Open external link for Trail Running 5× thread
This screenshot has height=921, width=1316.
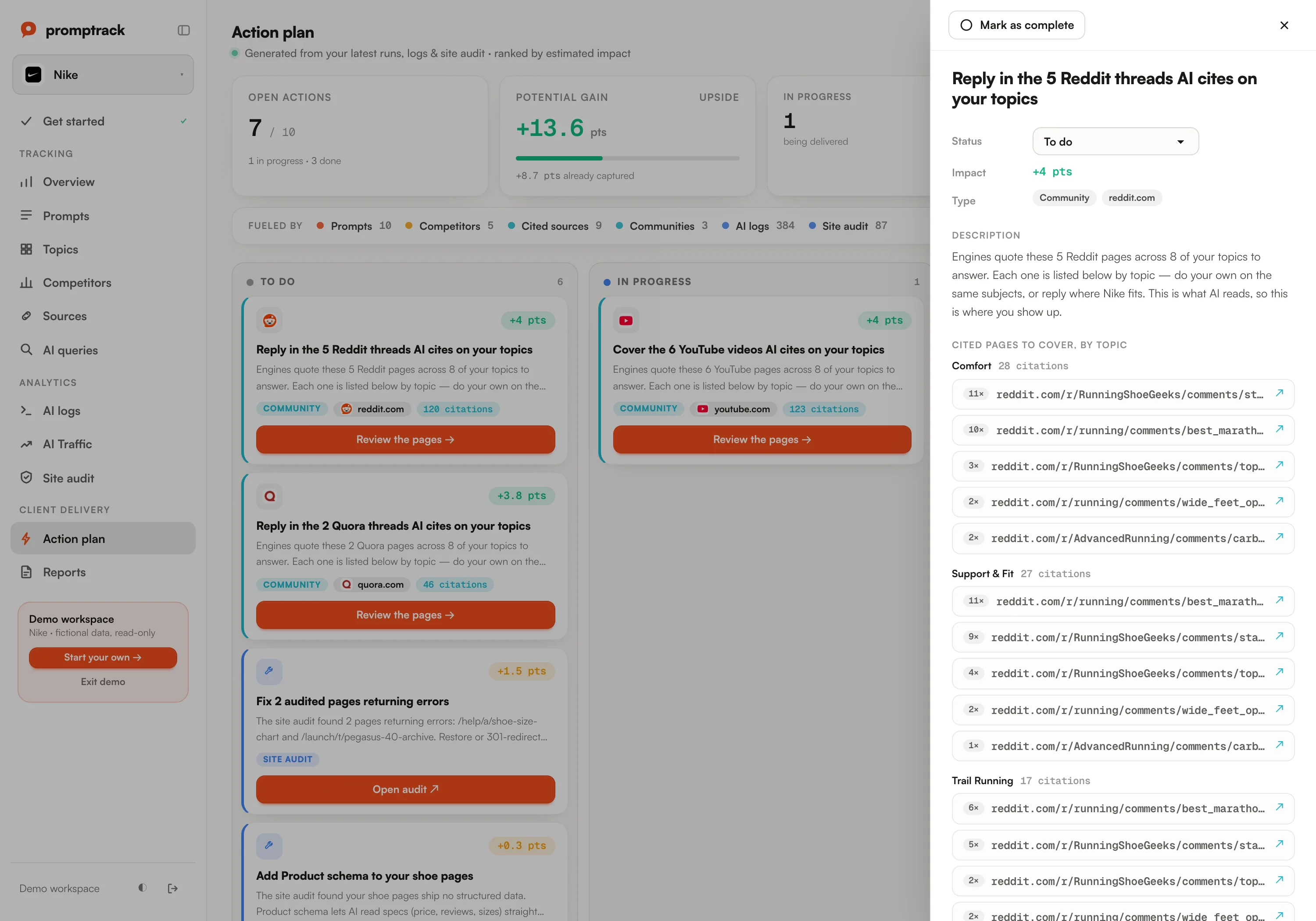[x=1279, y=844]
